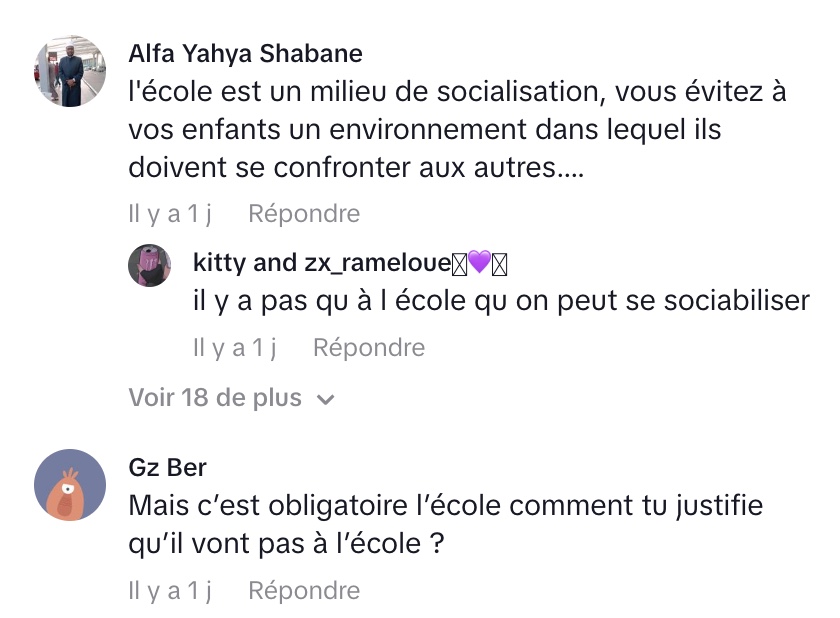Click the chevron beside "Voir 18 de plus"

[325, 399]
